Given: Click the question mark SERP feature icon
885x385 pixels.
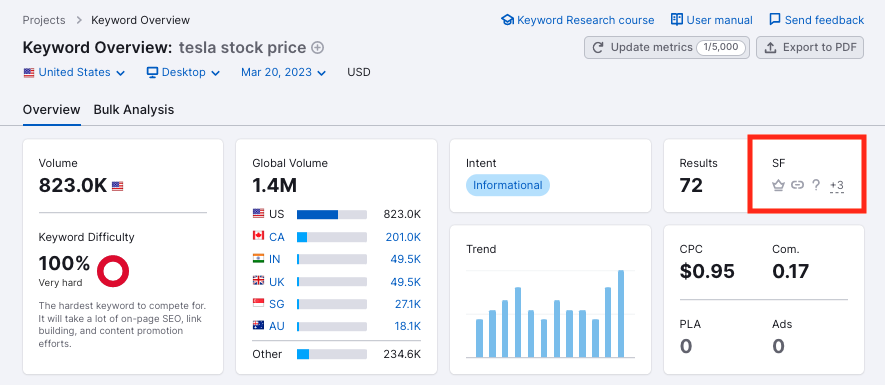Looking at the screenshot, I should point(816,185).
